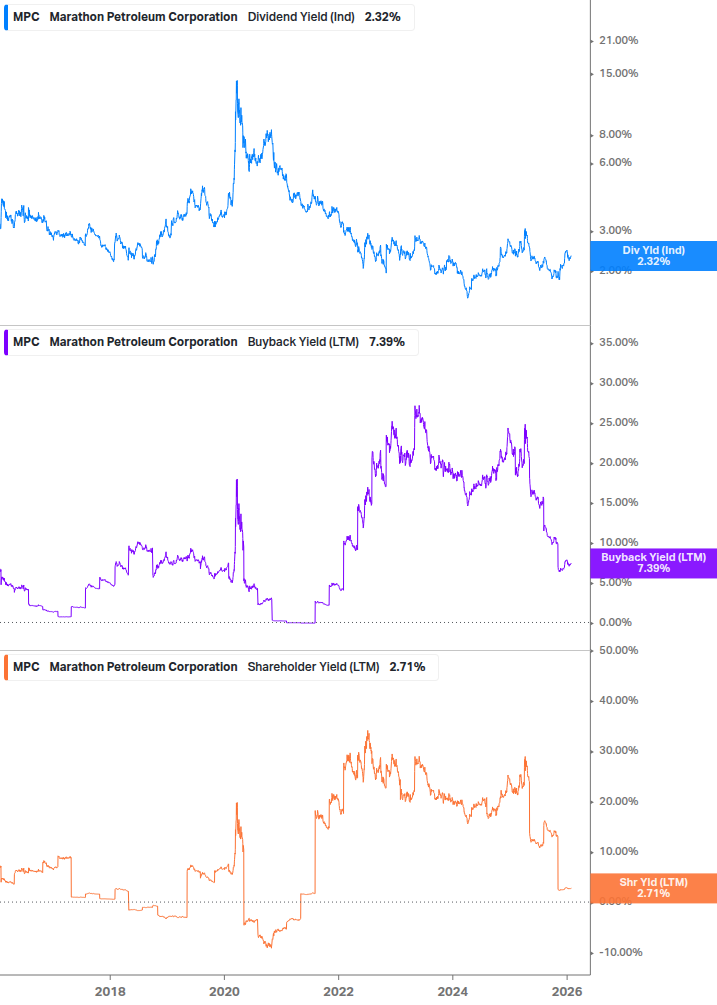The width and height of the screenshot is (717, 1005).
Task: Click the 35.00% tick on buyback yield axis
Action: [x=617, y=343]
